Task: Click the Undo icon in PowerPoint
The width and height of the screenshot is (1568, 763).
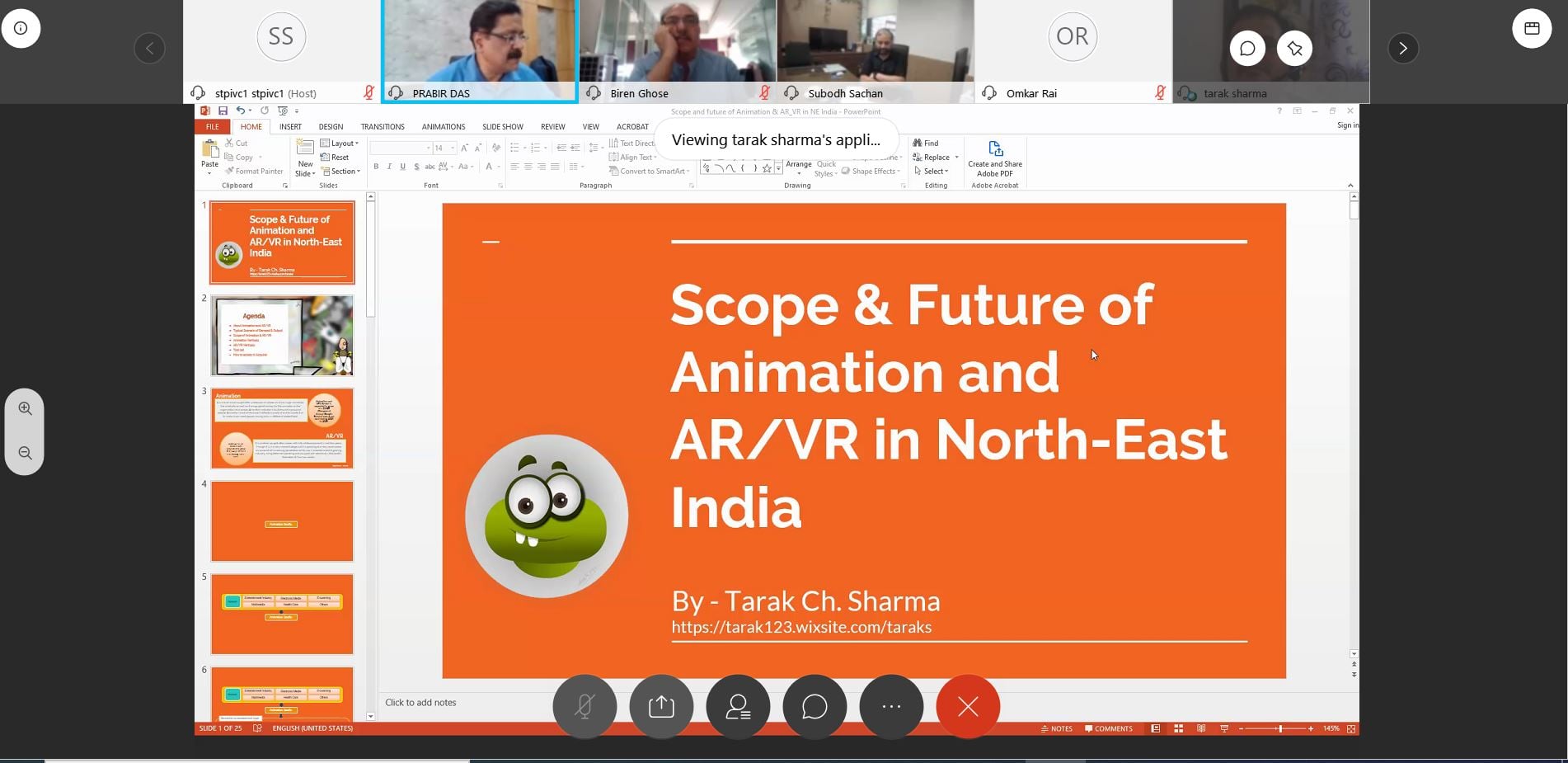Action: click(240, 111)
